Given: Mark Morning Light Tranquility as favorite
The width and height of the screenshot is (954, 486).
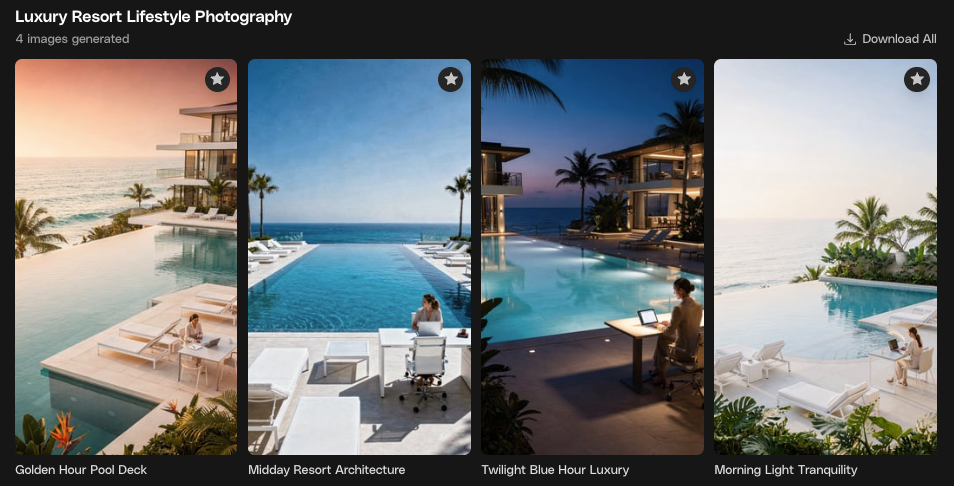Looking at the screenshot, I should point(916,80).
